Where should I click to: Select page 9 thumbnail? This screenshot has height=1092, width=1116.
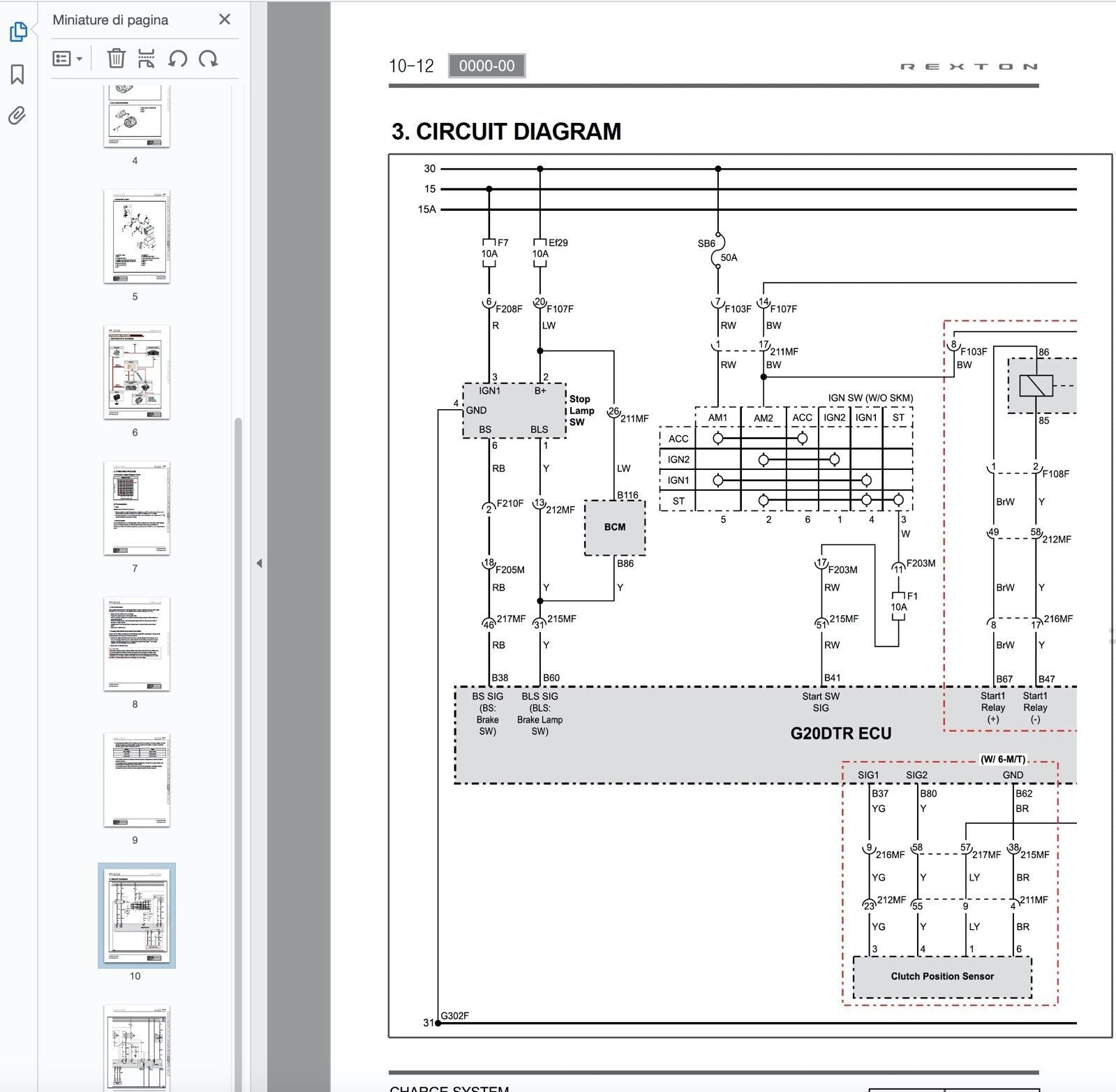pyautogui.click(x=137, y=780)
